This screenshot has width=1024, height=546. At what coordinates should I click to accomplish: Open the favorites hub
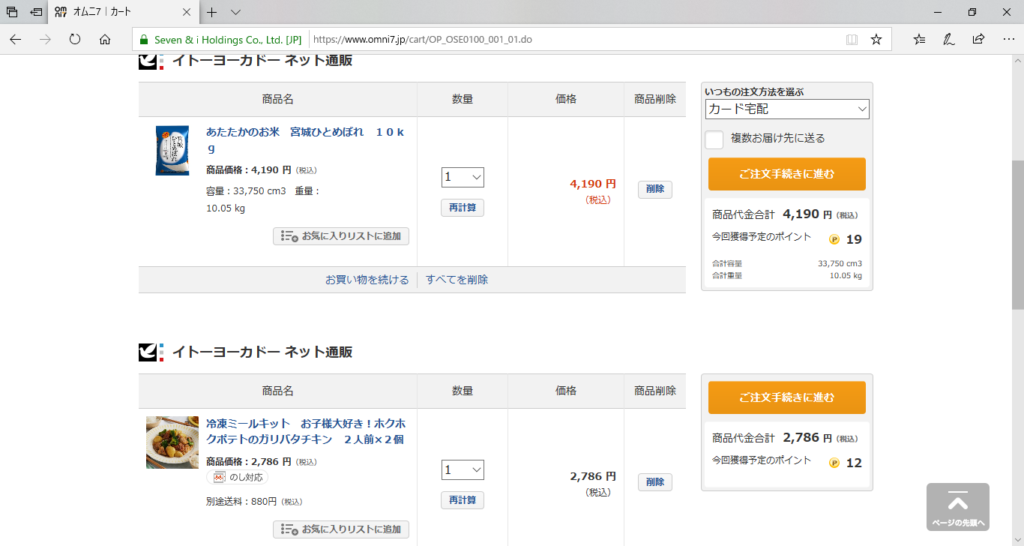click(920, 39)
